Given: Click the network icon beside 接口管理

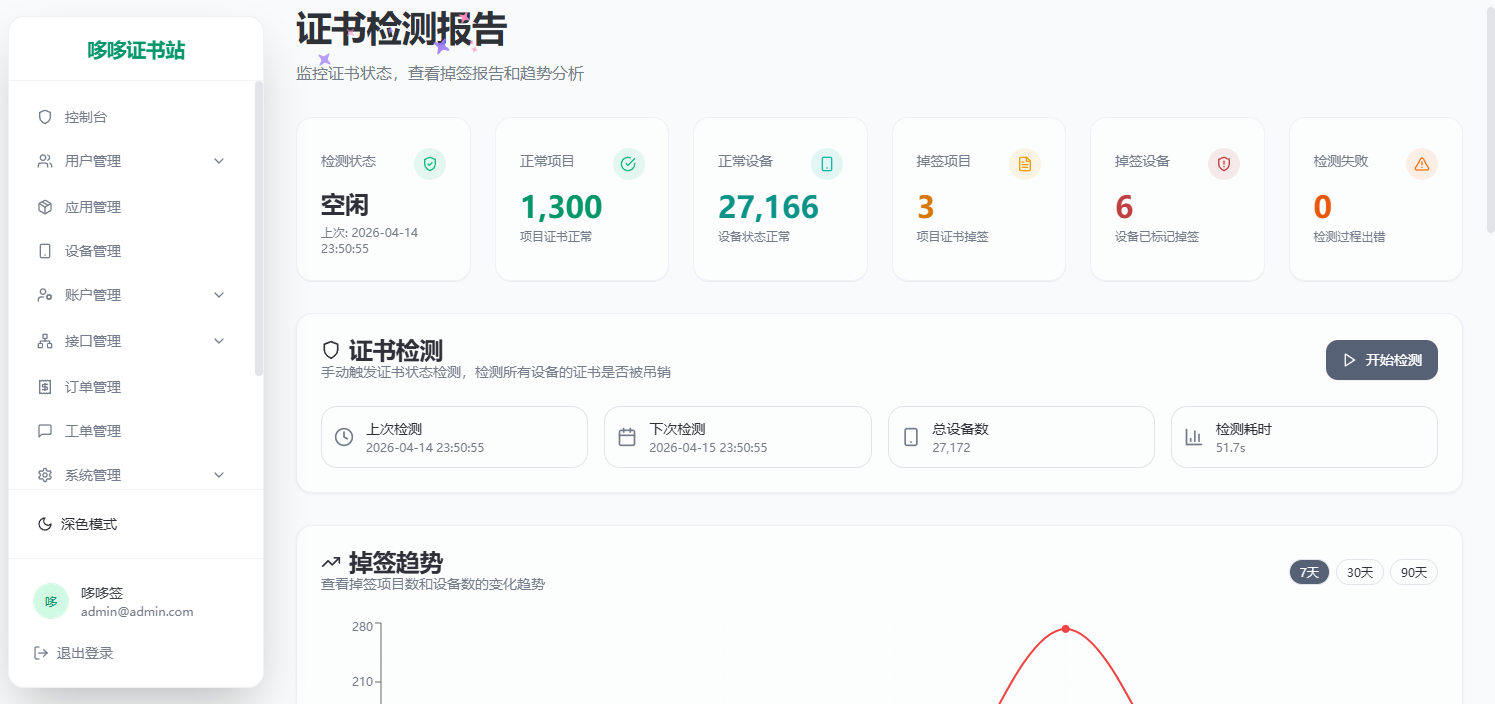Looking at the screenshot, I should point(44,341).
